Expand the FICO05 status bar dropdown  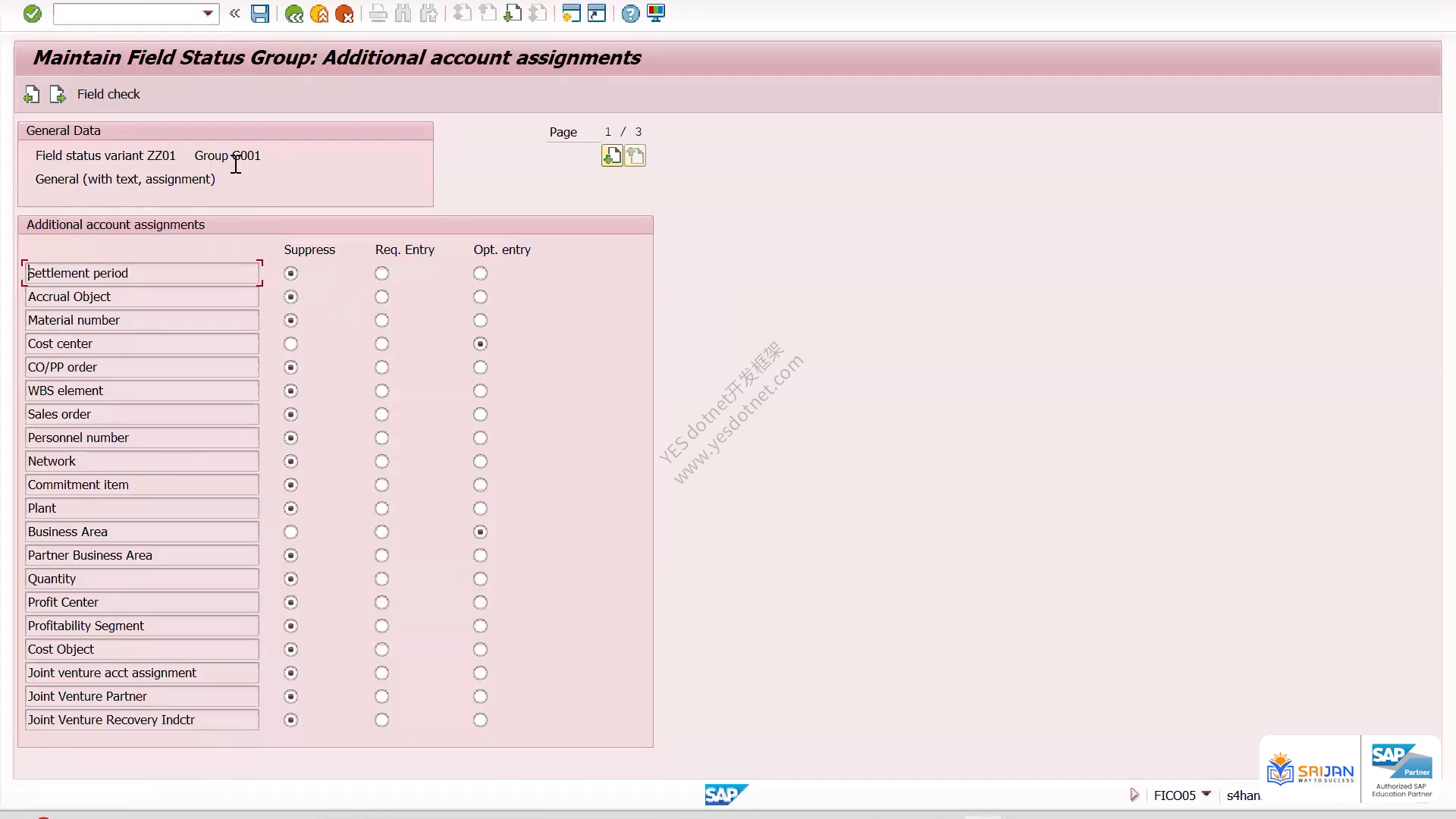1206,794
